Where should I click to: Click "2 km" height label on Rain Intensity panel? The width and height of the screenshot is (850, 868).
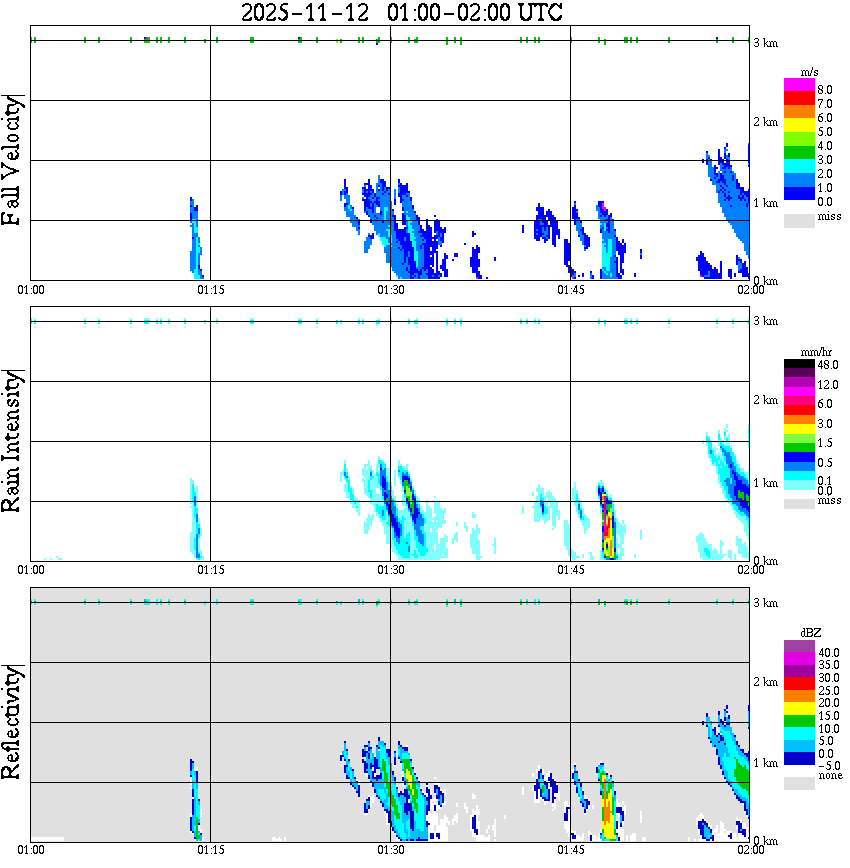coord(765,400)
